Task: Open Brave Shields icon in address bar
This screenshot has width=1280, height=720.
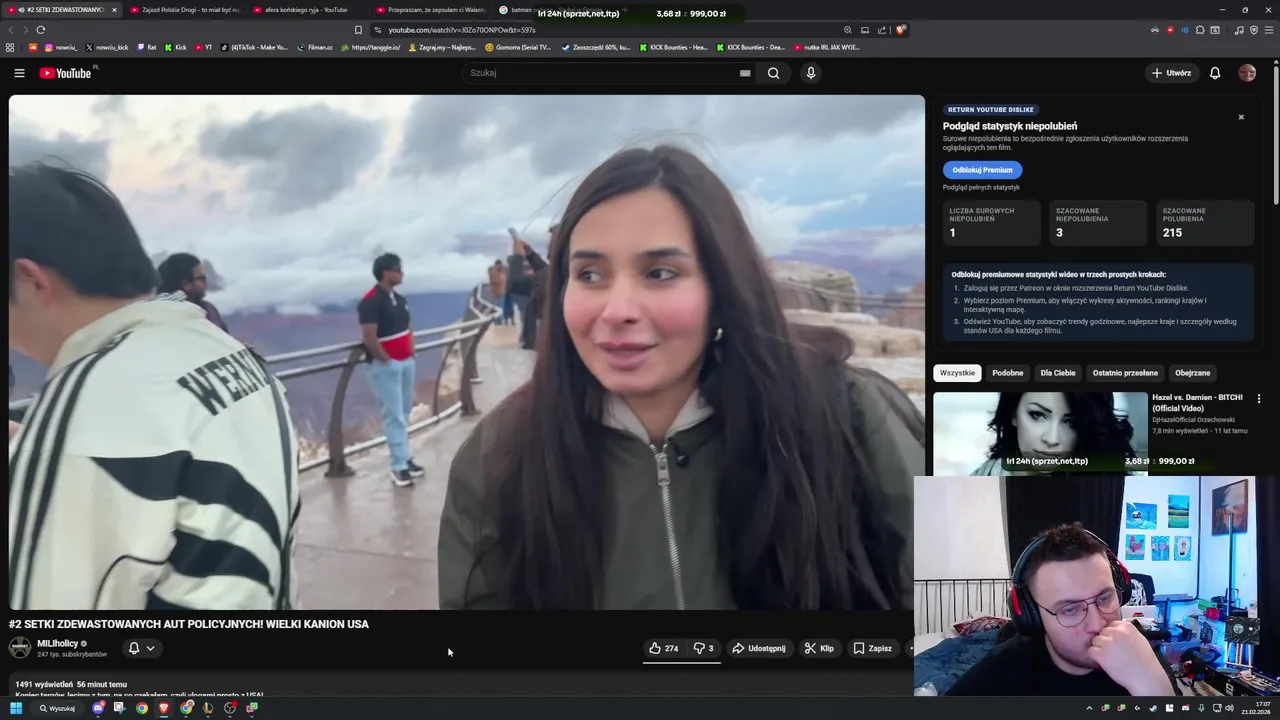Action: click(x=900, y=30)
